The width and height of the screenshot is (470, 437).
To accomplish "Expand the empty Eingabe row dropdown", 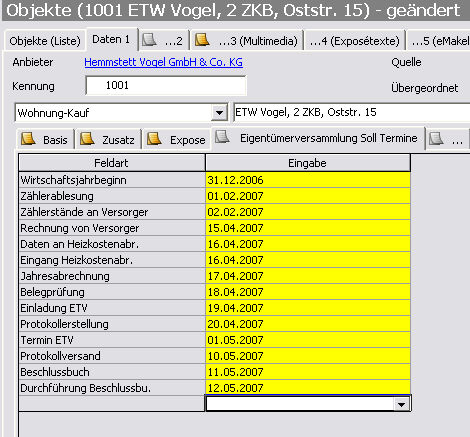I will pos(401,404).
